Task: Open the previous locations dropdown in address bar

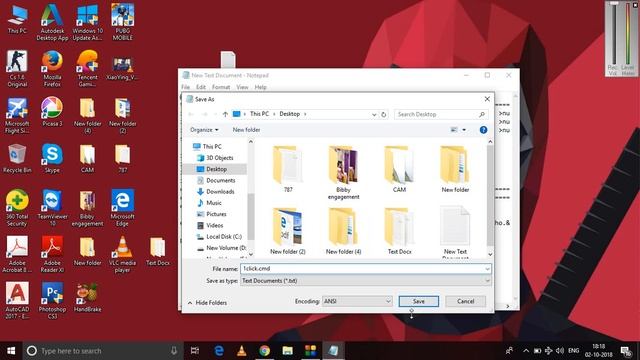Action: [374, 115]
